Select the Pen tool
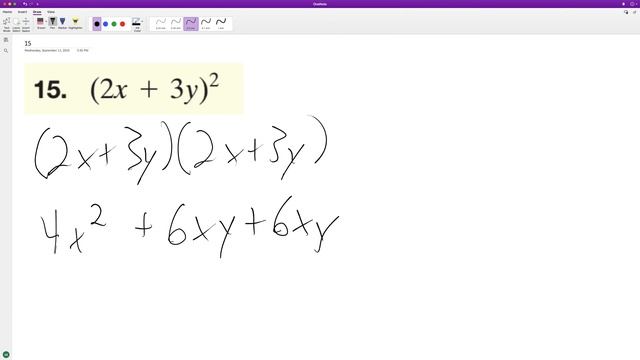This screenshot has height=360, width=640. (x=53, y=23)
